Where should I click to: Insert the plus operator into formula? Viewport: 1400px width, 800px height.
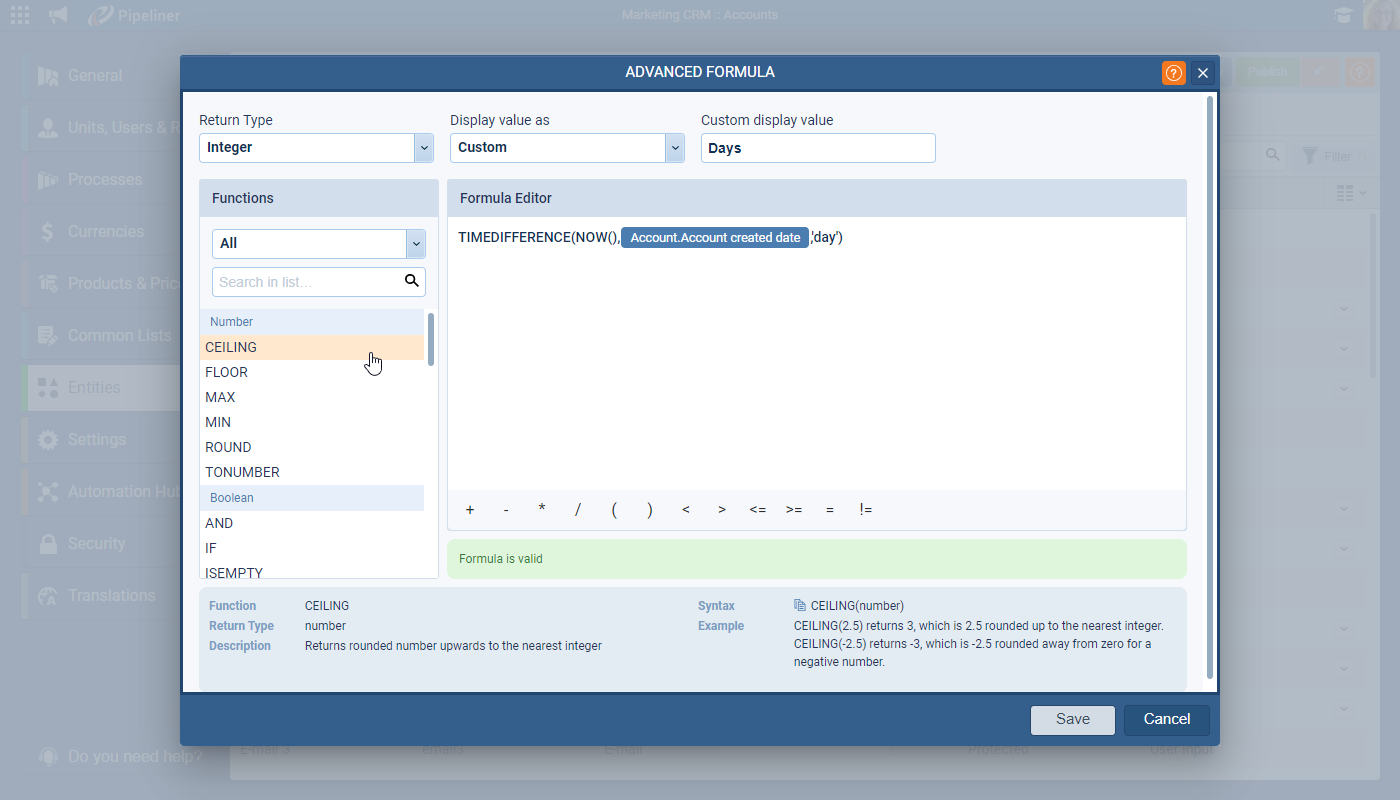pyautogui.click(x=470, y=510)
